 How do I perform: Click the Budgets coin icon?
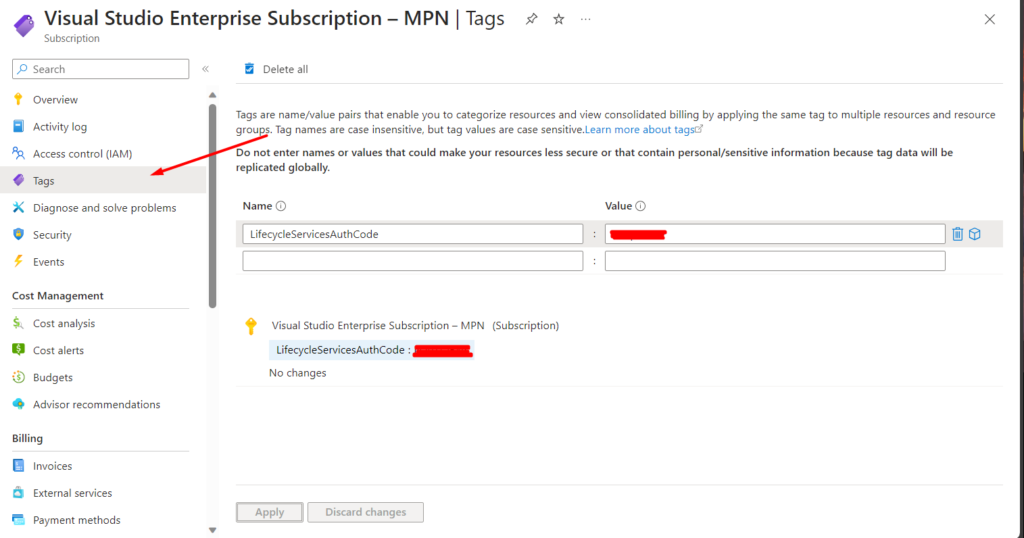tap(18, 377)
